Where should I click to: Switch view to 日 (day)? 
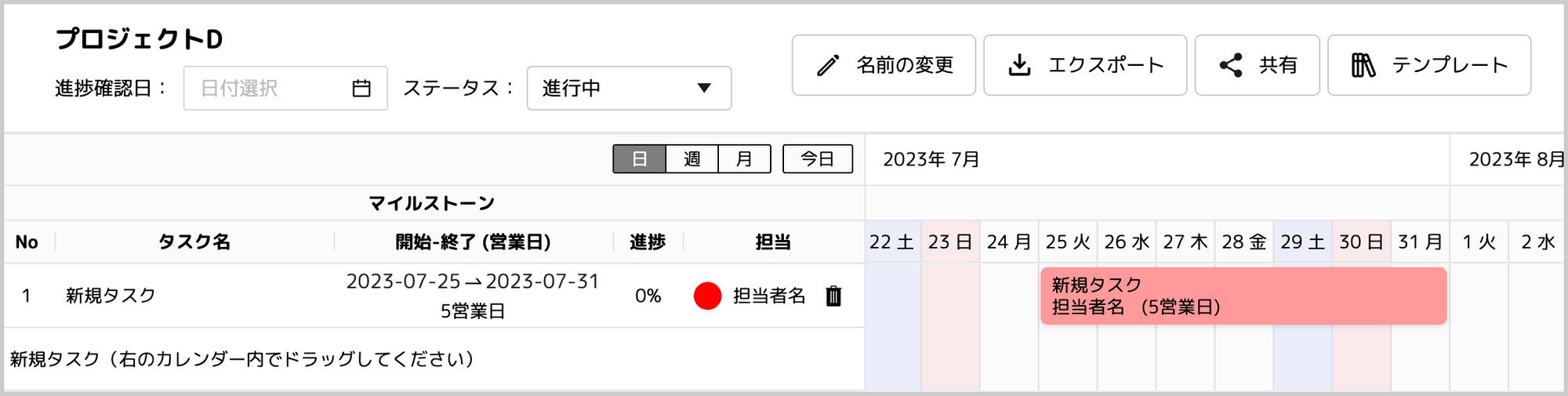coord(639,159)
